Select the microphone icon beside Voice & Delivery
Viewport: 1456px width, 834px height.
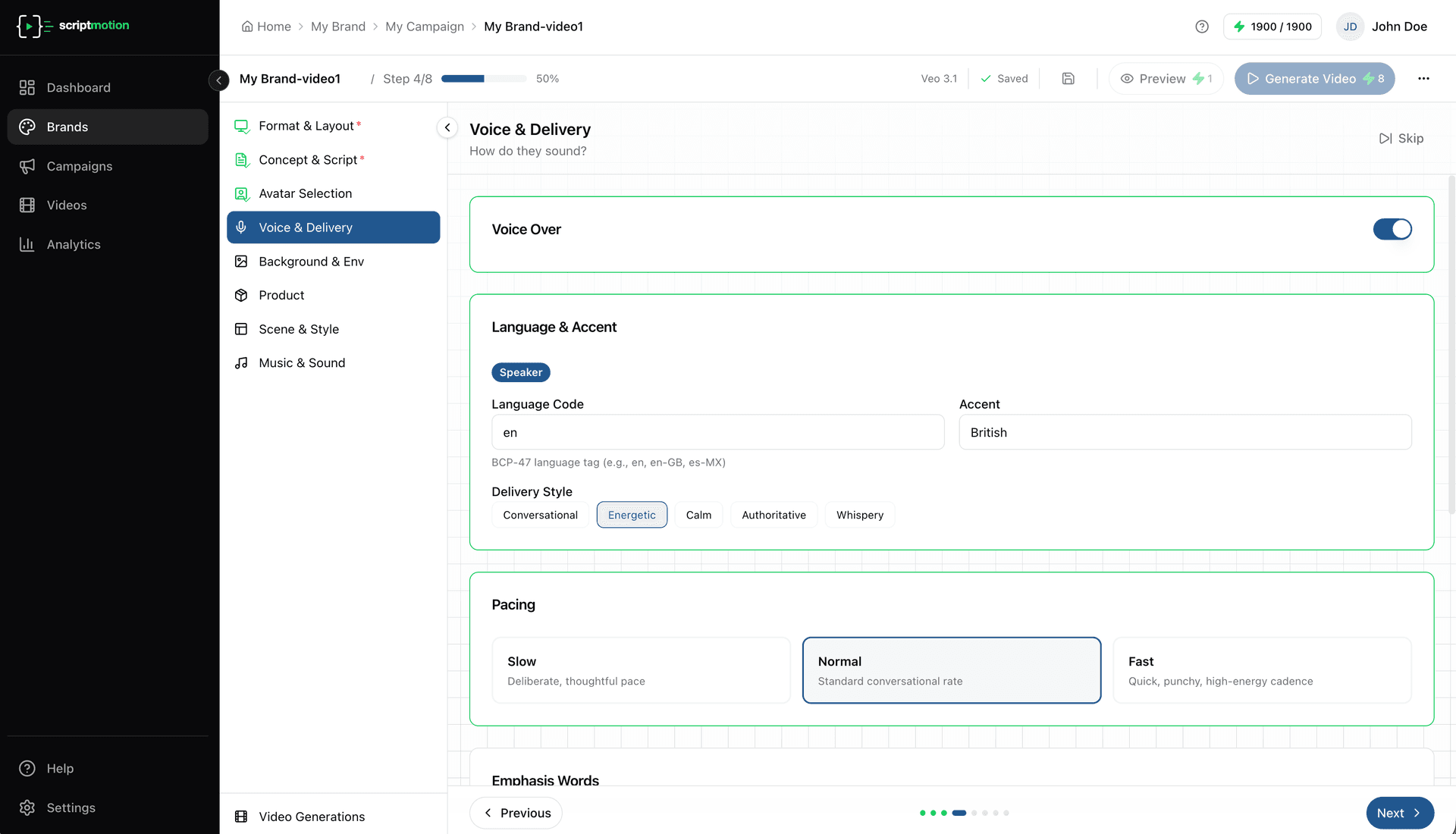(x=242, y=227)
